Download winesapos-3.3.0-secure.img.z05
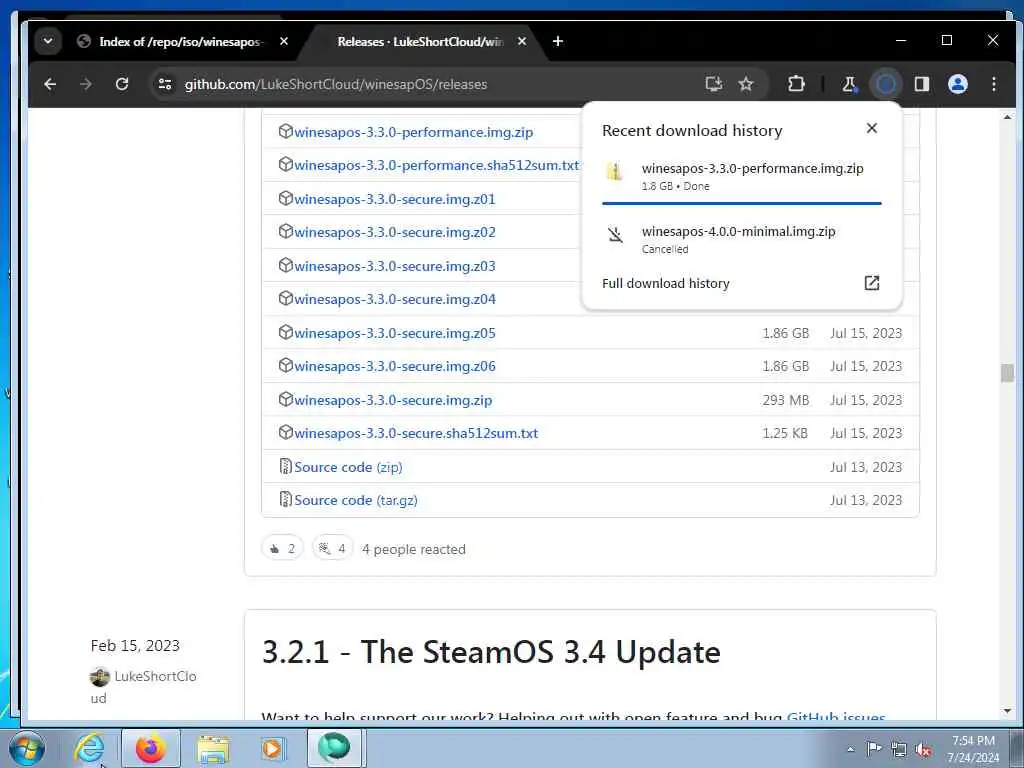This screenshot has width=1024, height=768. pyautogui.click(x=394, y=333)
